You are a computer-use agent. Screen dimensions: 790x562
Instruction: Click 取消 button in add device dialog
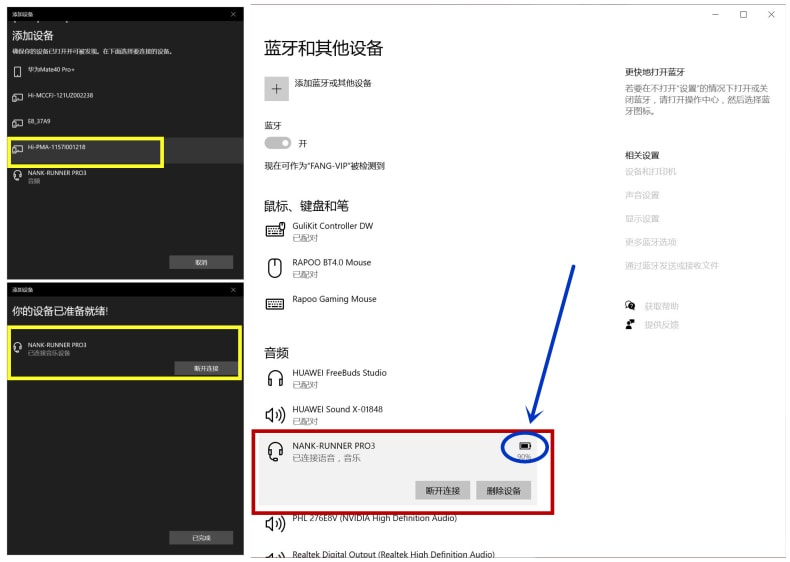[x=201, y=263]
